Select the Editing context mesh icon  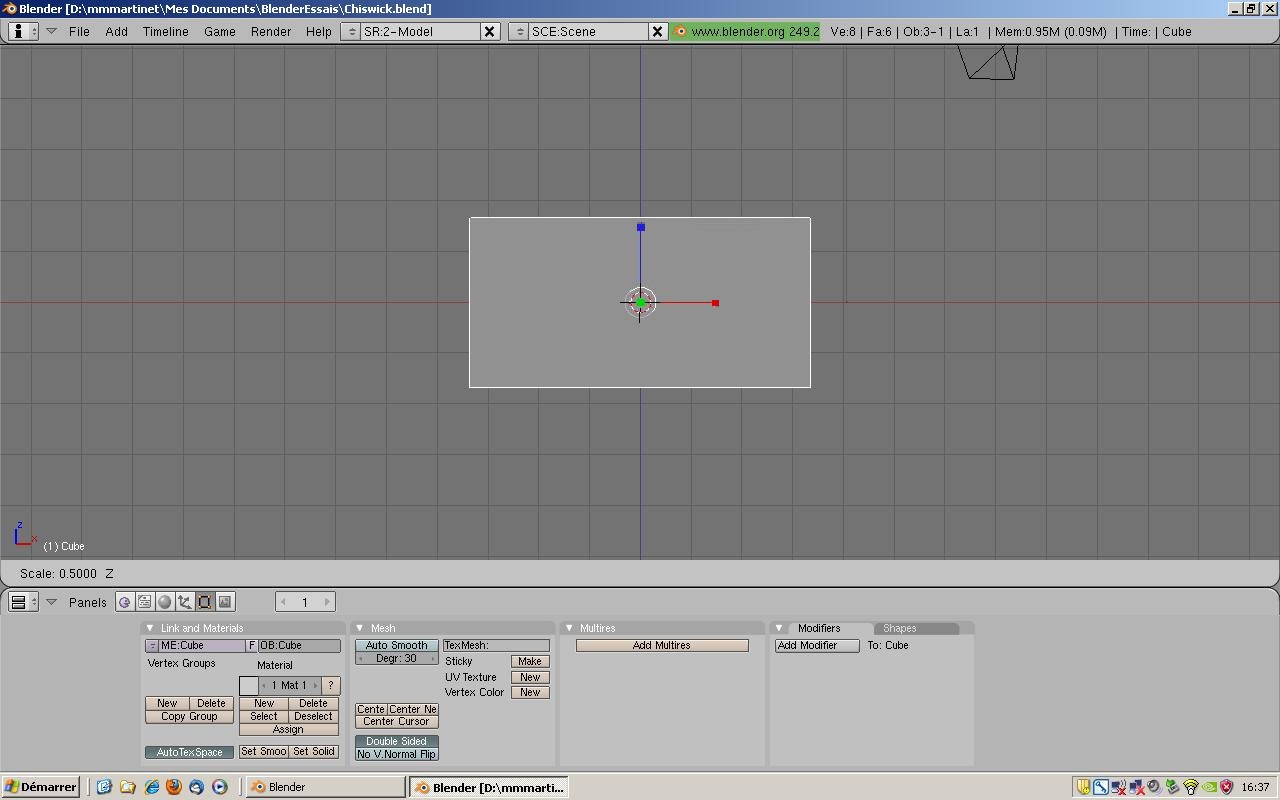click(x=204, y=602)
